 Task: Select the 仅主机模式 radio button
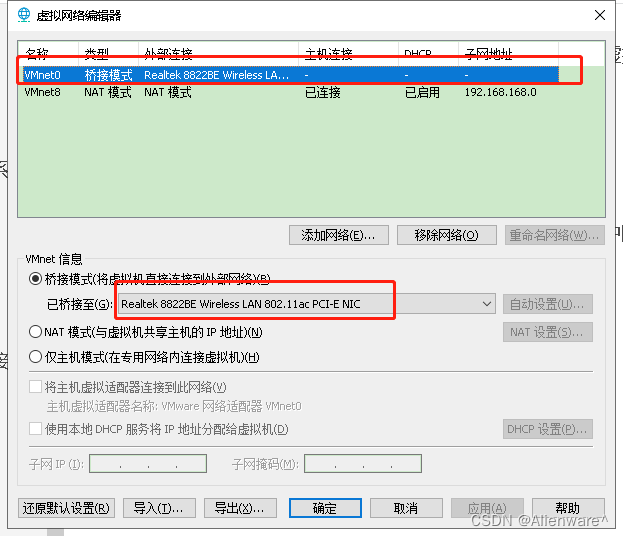35,357
